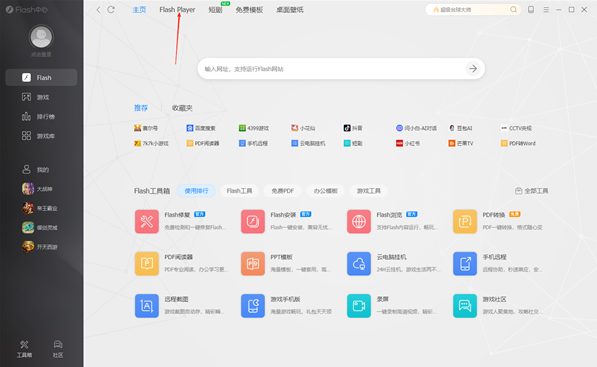The height and width of the screenshot is (367, 597).
Task: Submit URL with the arrow button
Action: pos(473,69)
